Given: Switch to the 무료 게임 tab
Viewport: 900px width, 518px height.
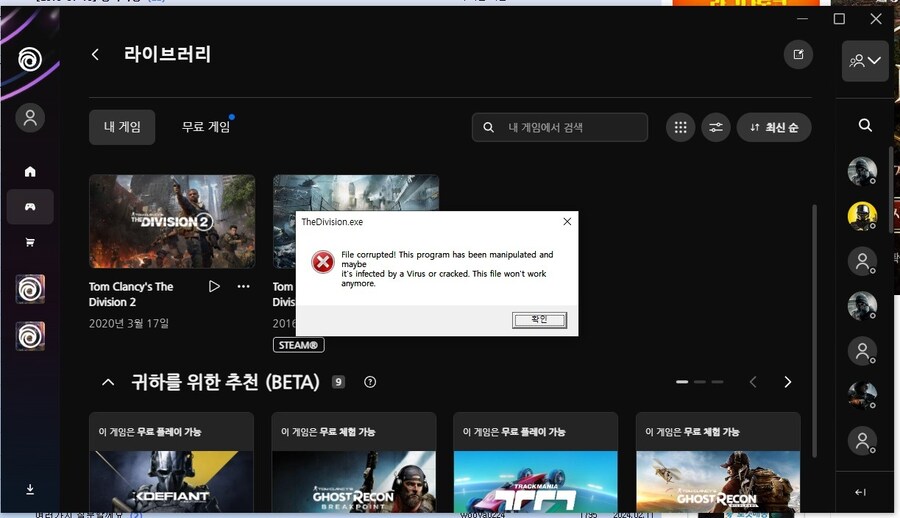Looking at the screenshot, I should click(x=205, y=127).
